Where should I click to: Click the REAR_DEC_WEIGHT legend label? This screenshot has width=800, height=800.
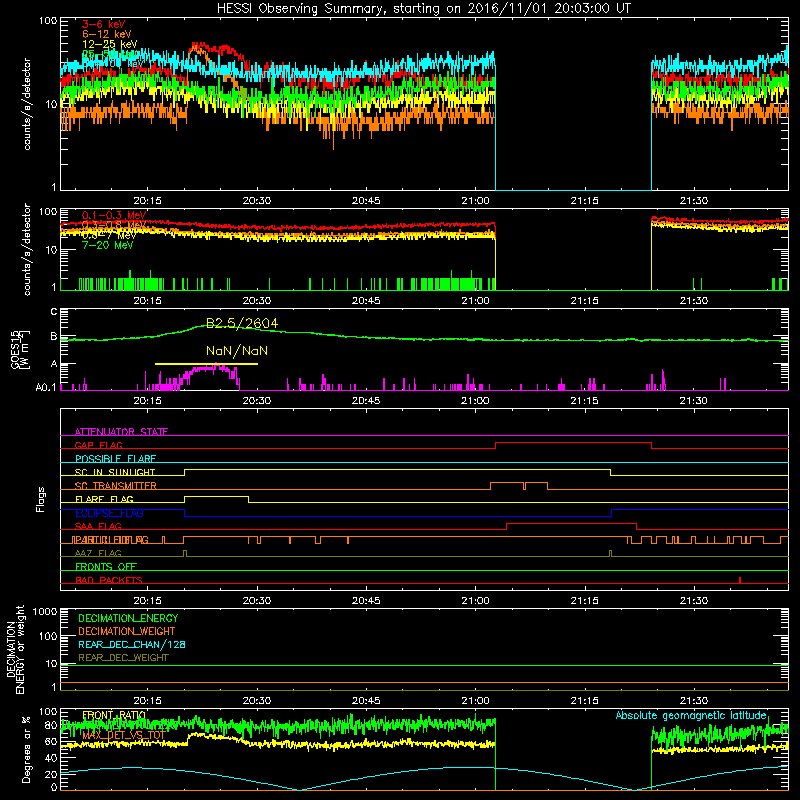point(123,658)
